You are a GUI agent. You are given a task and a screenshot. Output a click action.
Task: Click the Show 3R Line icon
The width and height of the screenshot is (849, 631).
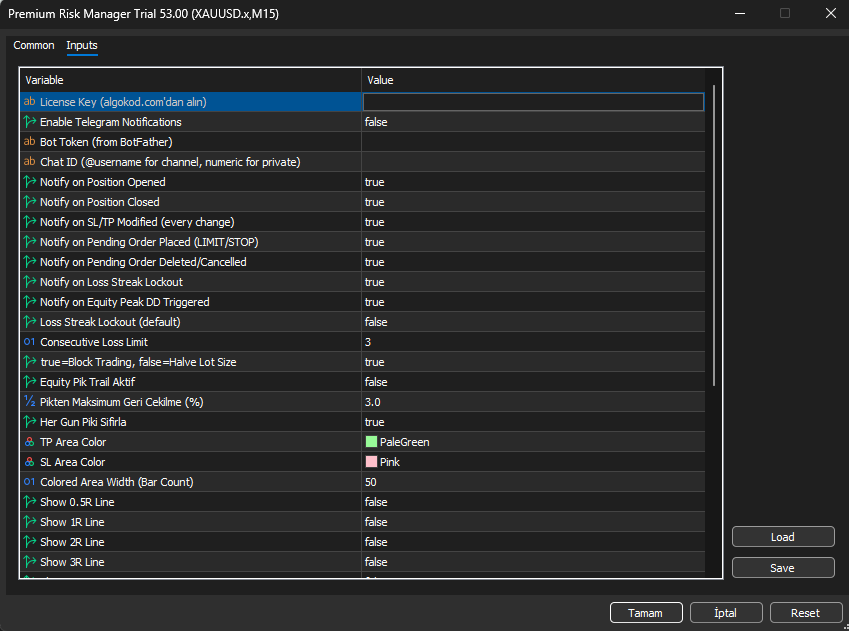click(30, 562)
